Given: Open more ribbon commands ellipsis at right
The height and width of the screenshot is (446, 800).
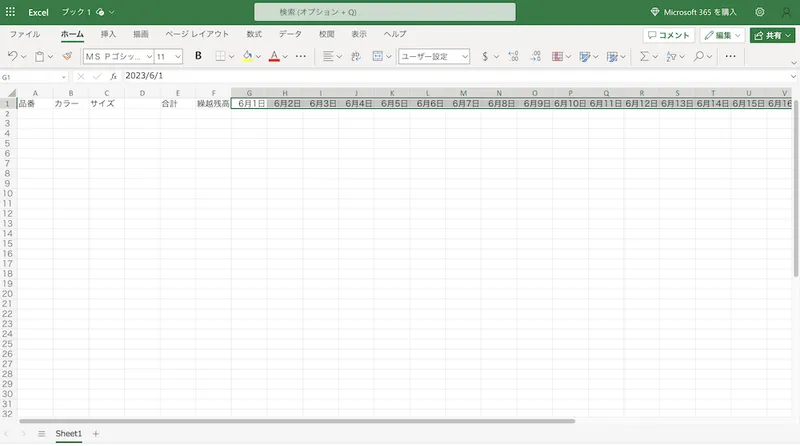Looking at the screenshot, I should click(731, 56).
